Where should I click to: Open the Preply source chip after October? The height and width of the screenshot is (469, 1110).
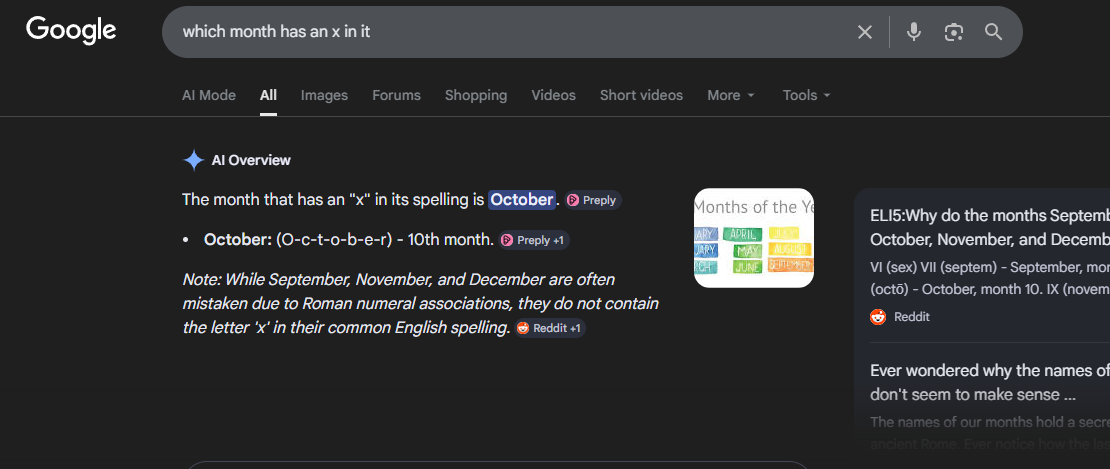pos(593,200)
